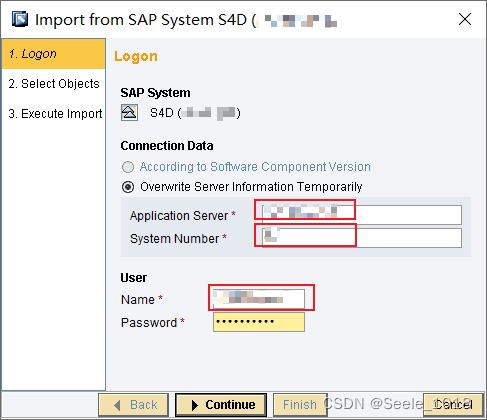487x420 pixels.
Task: Click the 'SAP System' label
Action: click(x=155, y=93)
